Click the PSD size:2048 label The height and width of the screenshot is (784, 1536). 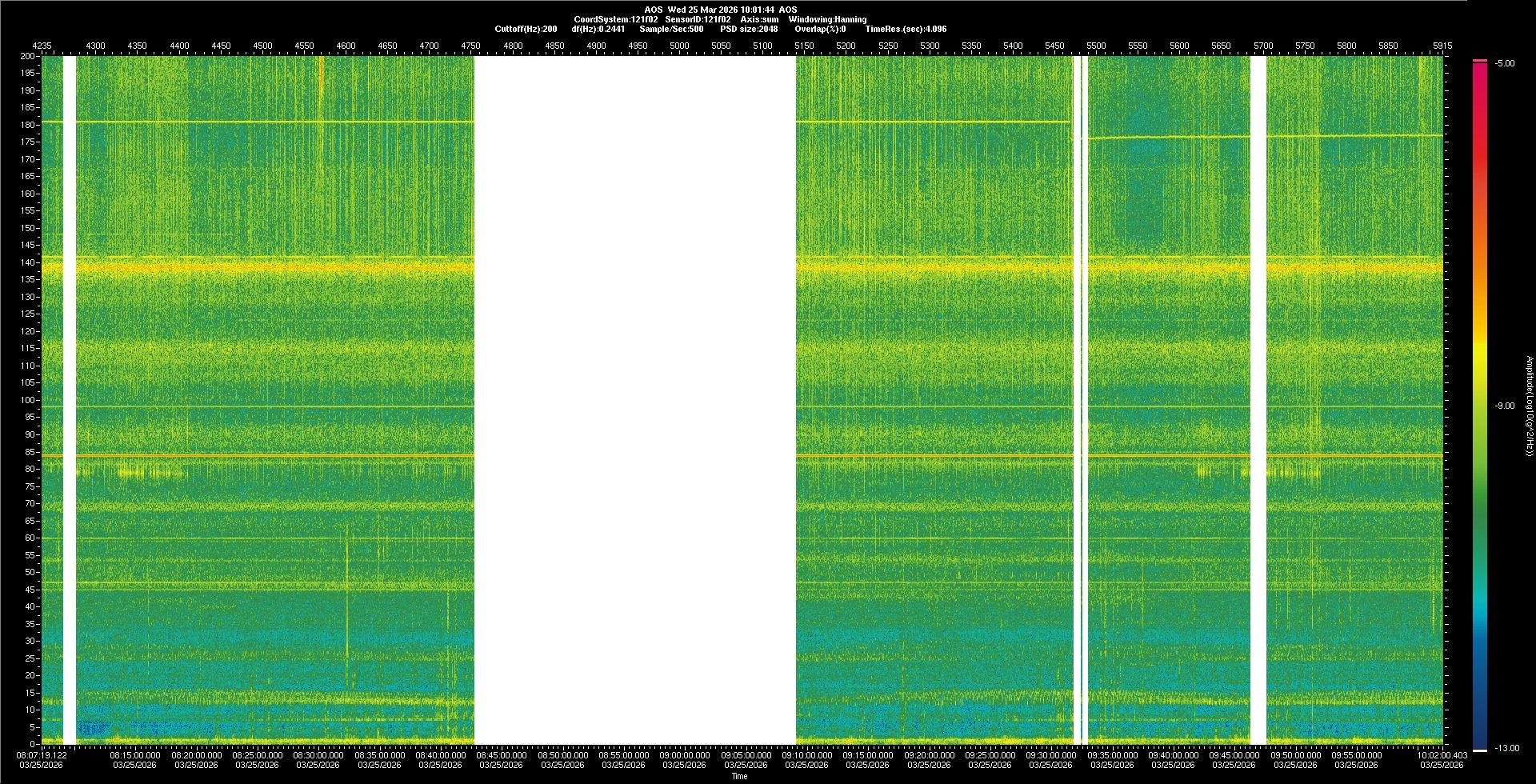(x=748, y=29)
